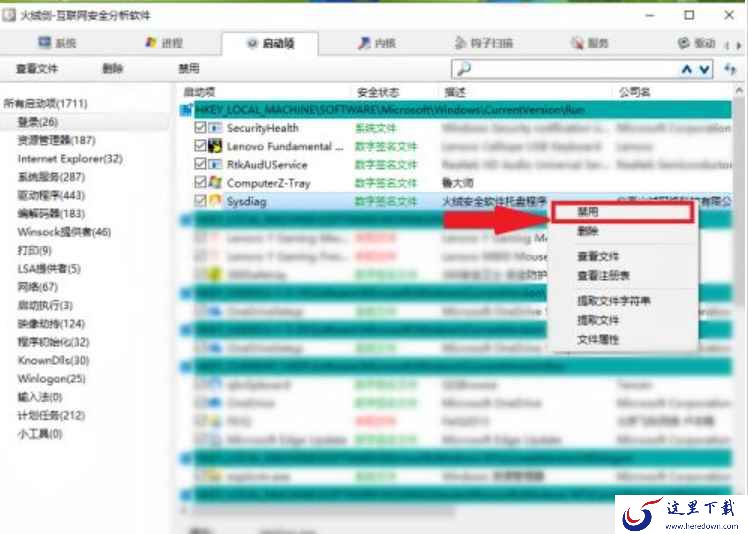Select Winsock提供者(46) category
The height and width of the screenshot is (534, 748).
point(64,232)
